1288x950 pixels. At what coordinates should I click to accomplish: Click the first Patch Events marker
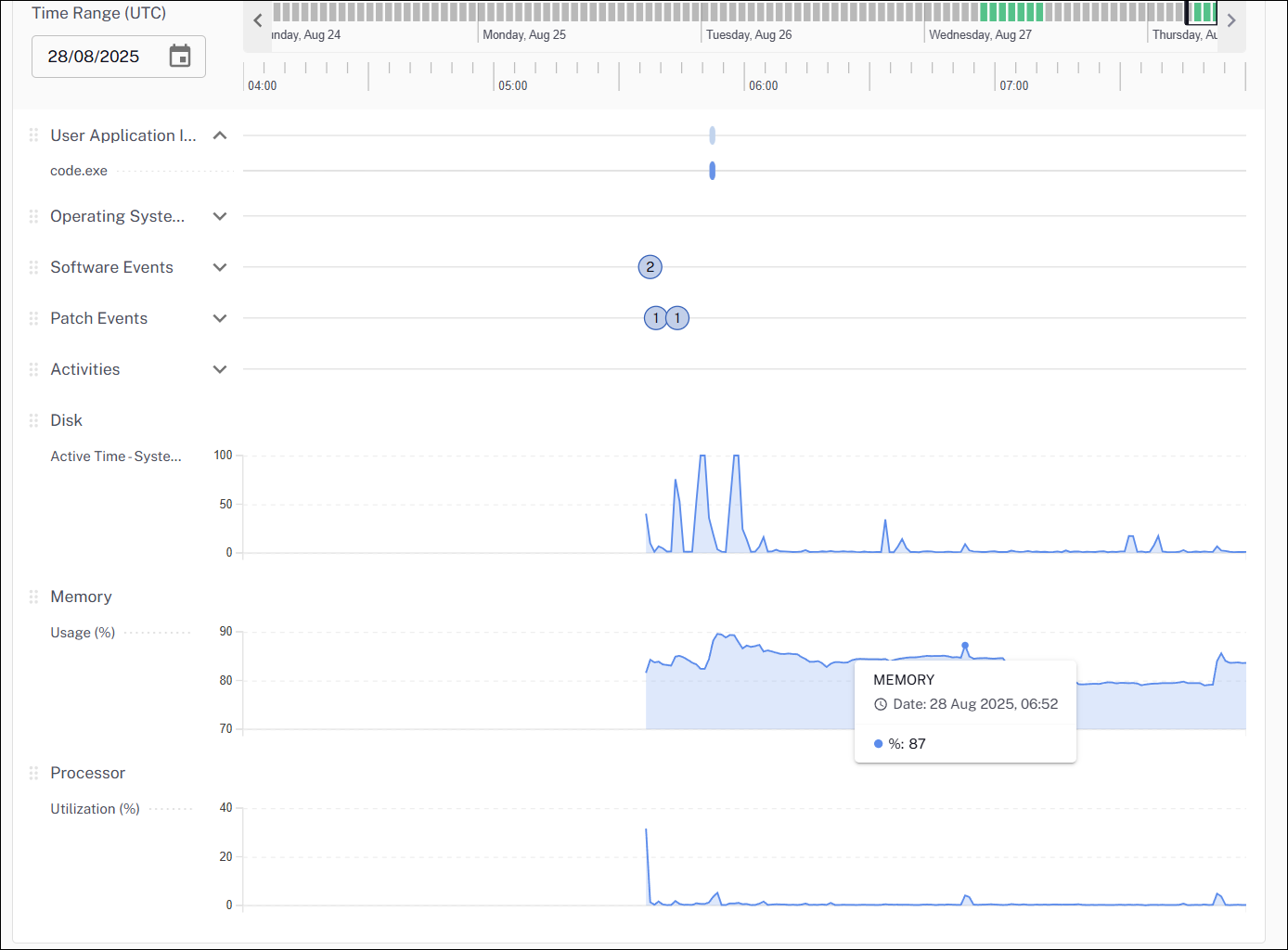click(655, 318)
